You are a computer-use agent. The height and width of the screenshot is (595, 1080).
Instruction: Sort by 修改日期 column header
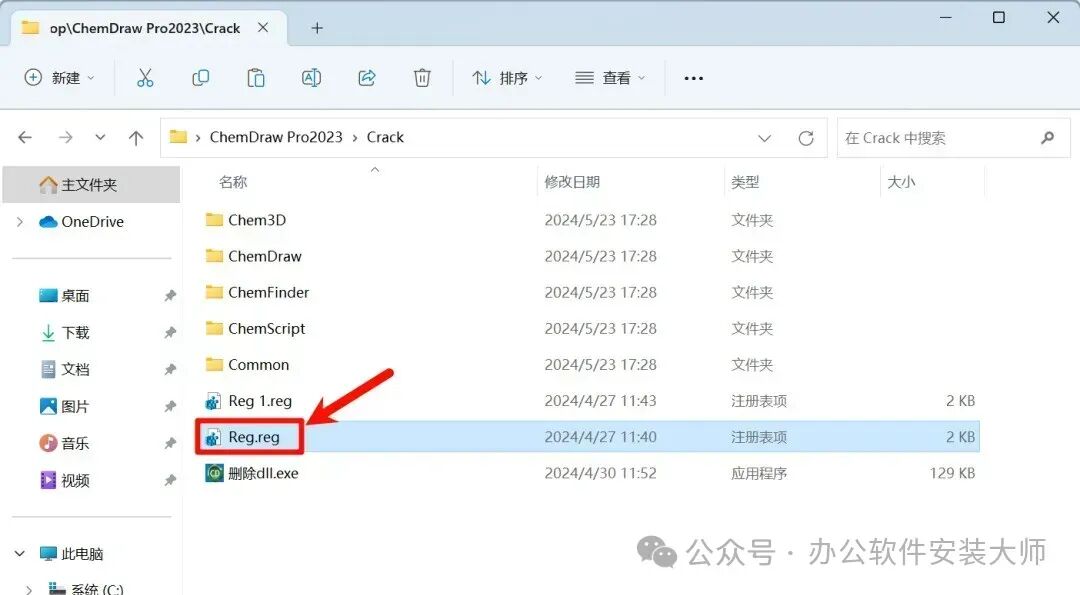click(x=572, y=182)
